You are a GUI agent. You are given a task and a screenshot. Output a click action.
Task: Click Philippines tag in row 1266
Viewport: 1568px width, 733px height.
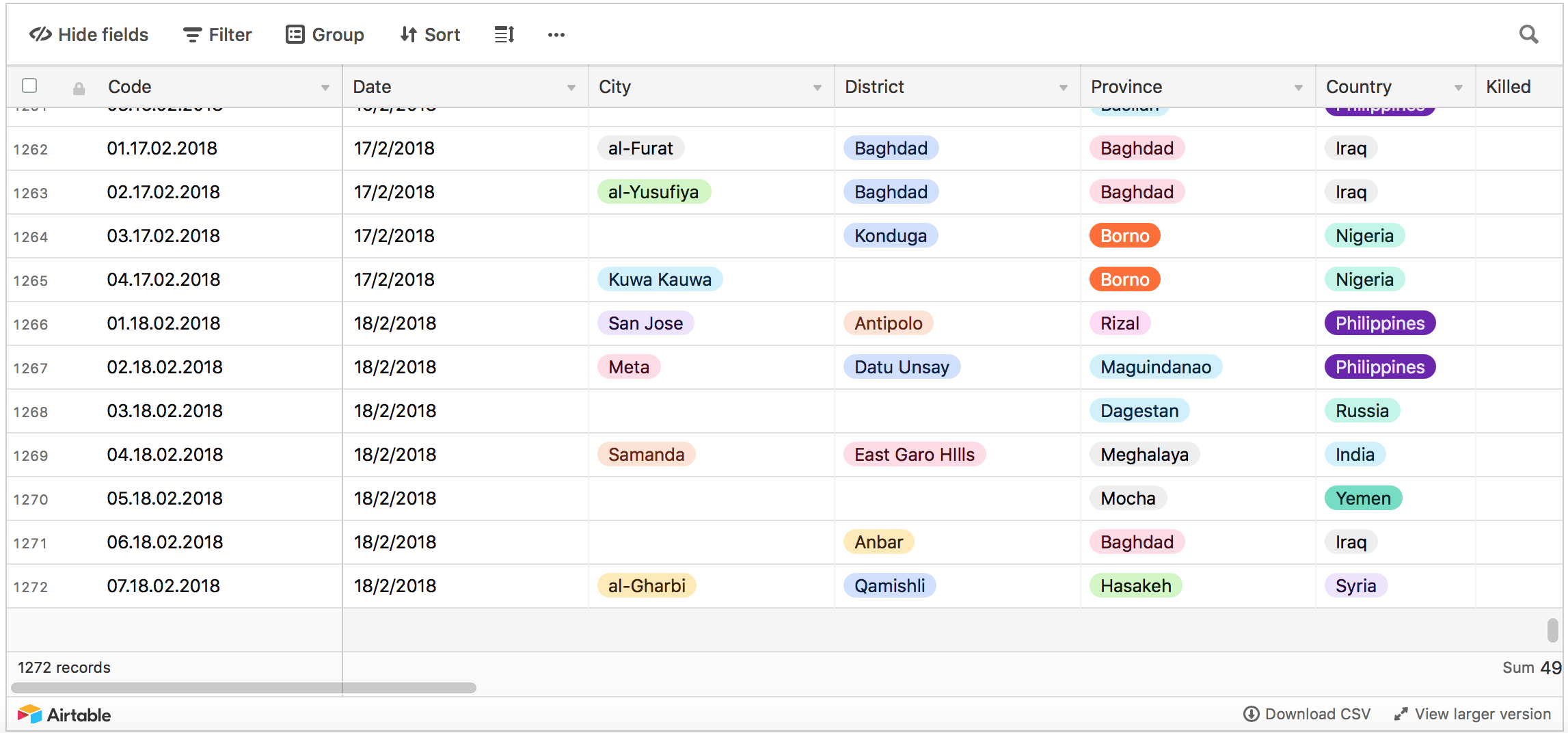tap(1380, 323)
